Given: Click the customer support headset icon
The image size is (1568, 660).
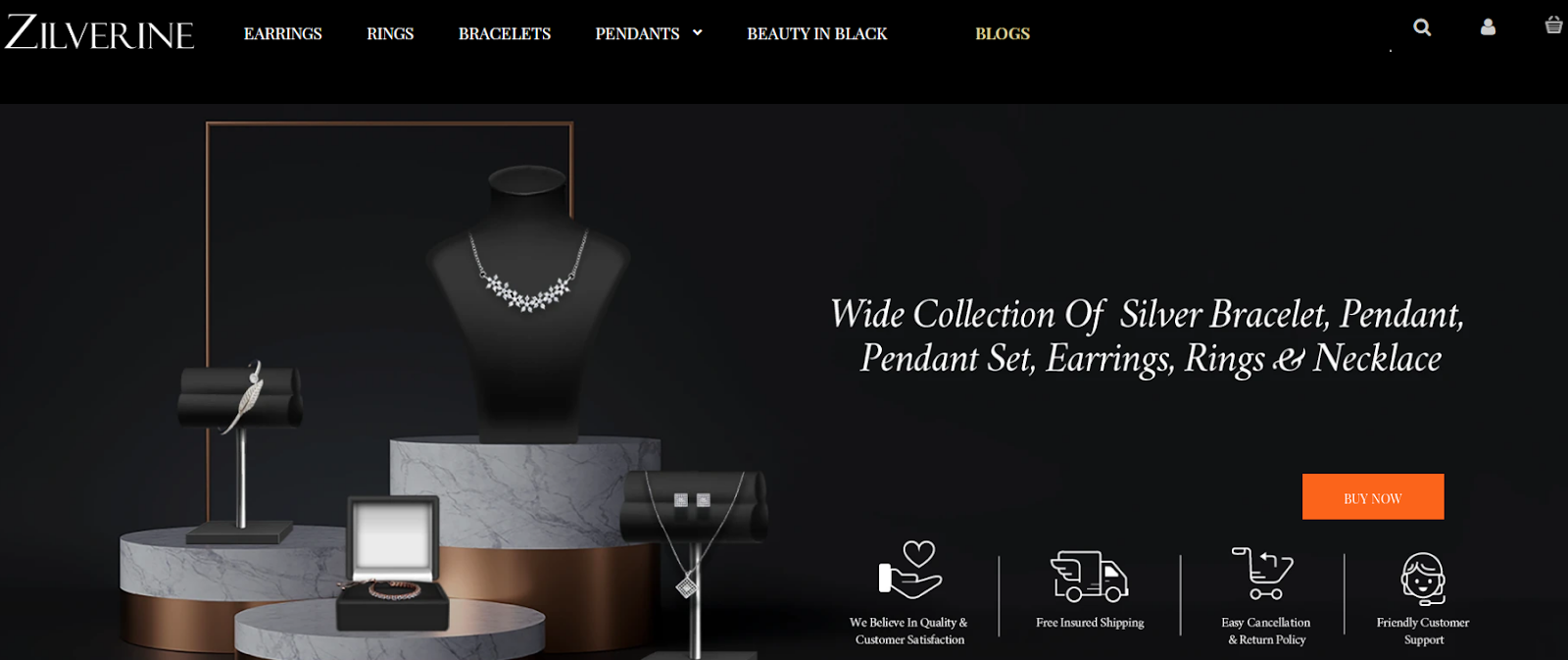Looking at the screenshot, I should point(1423,579).
